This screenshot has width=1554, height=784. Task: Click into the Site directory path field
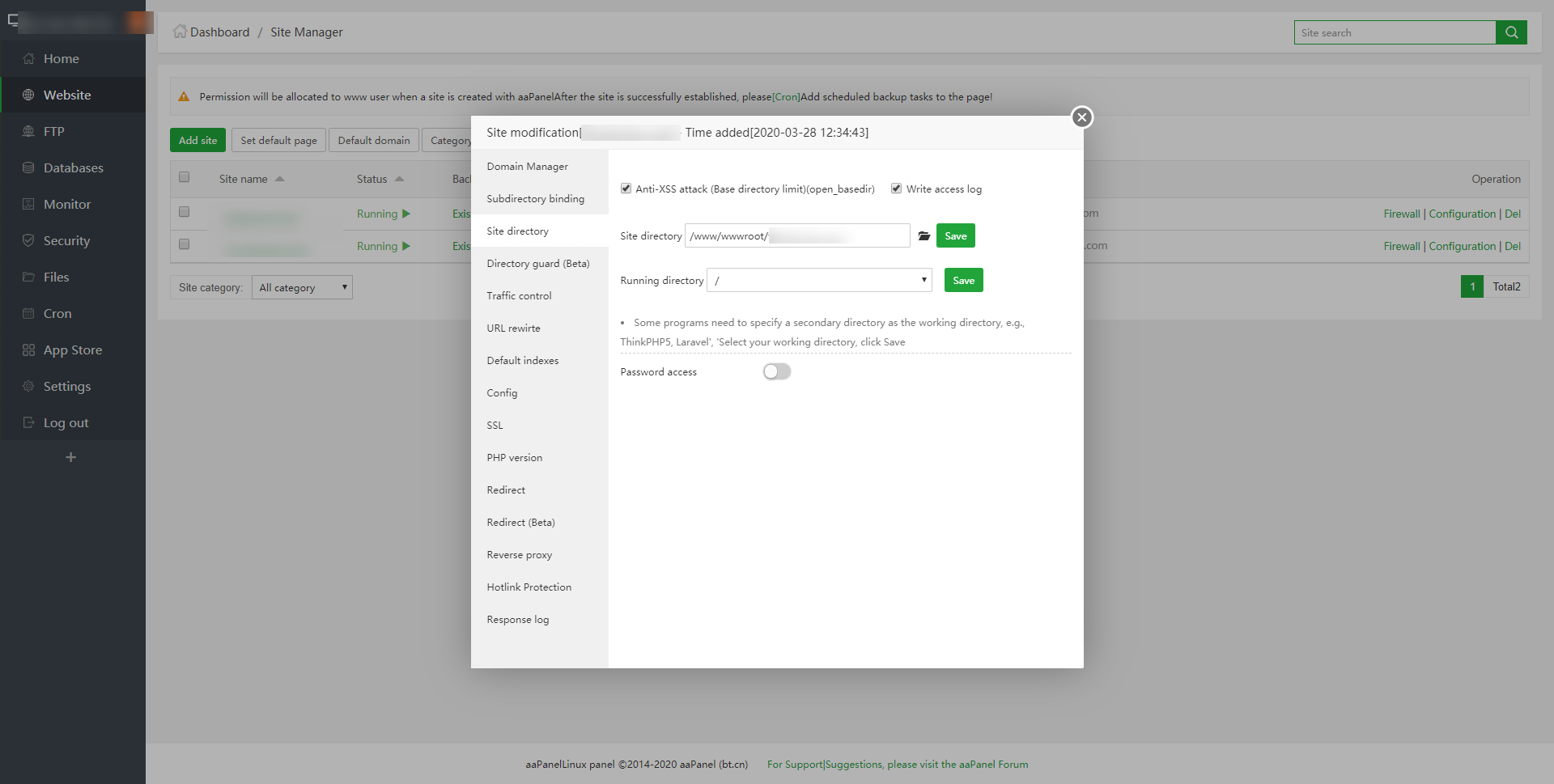(x=796, y=236)
